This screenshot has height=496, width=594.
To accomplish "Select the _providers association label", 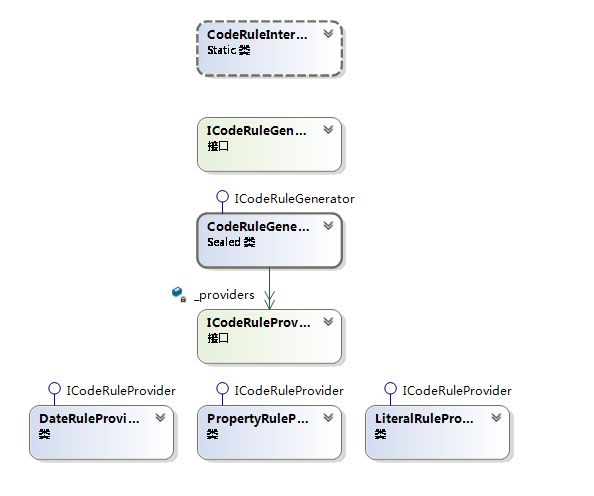I will point(224,295).
